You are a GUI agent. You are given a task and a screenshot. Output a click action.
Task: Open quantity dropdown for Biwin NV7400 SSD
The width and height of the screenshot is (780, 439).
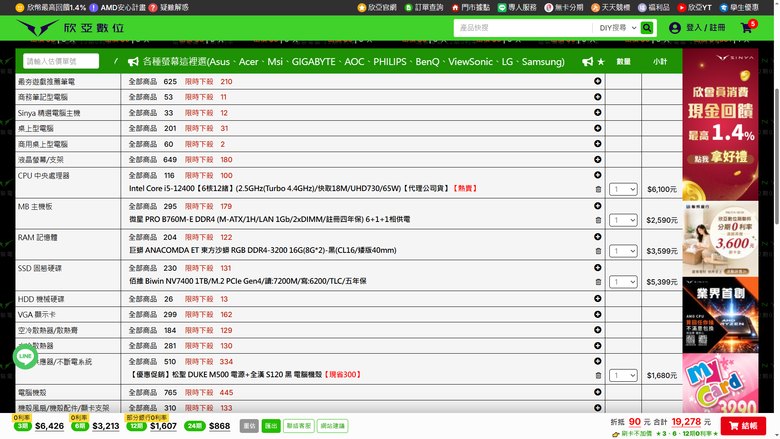click(623, 282)
